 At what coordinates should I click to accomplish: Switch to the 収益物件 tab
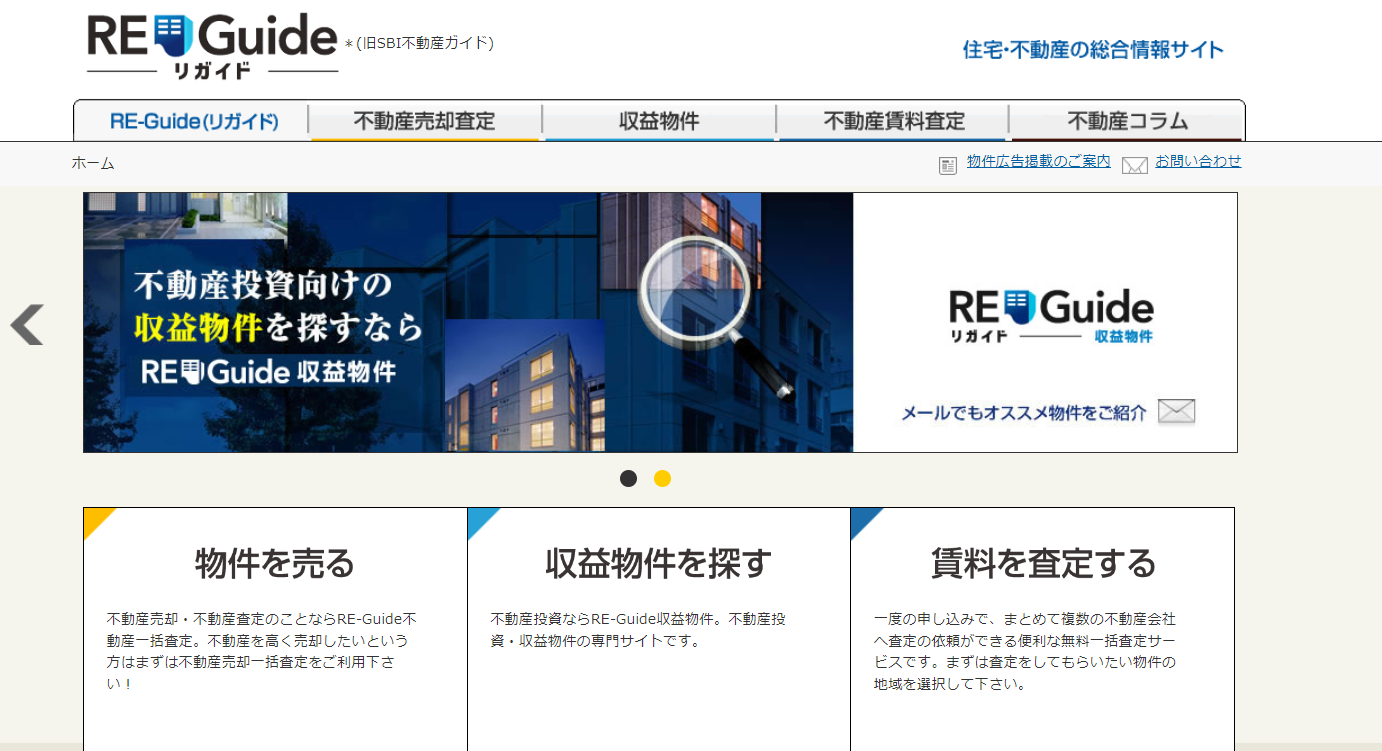tap(659, 121)
